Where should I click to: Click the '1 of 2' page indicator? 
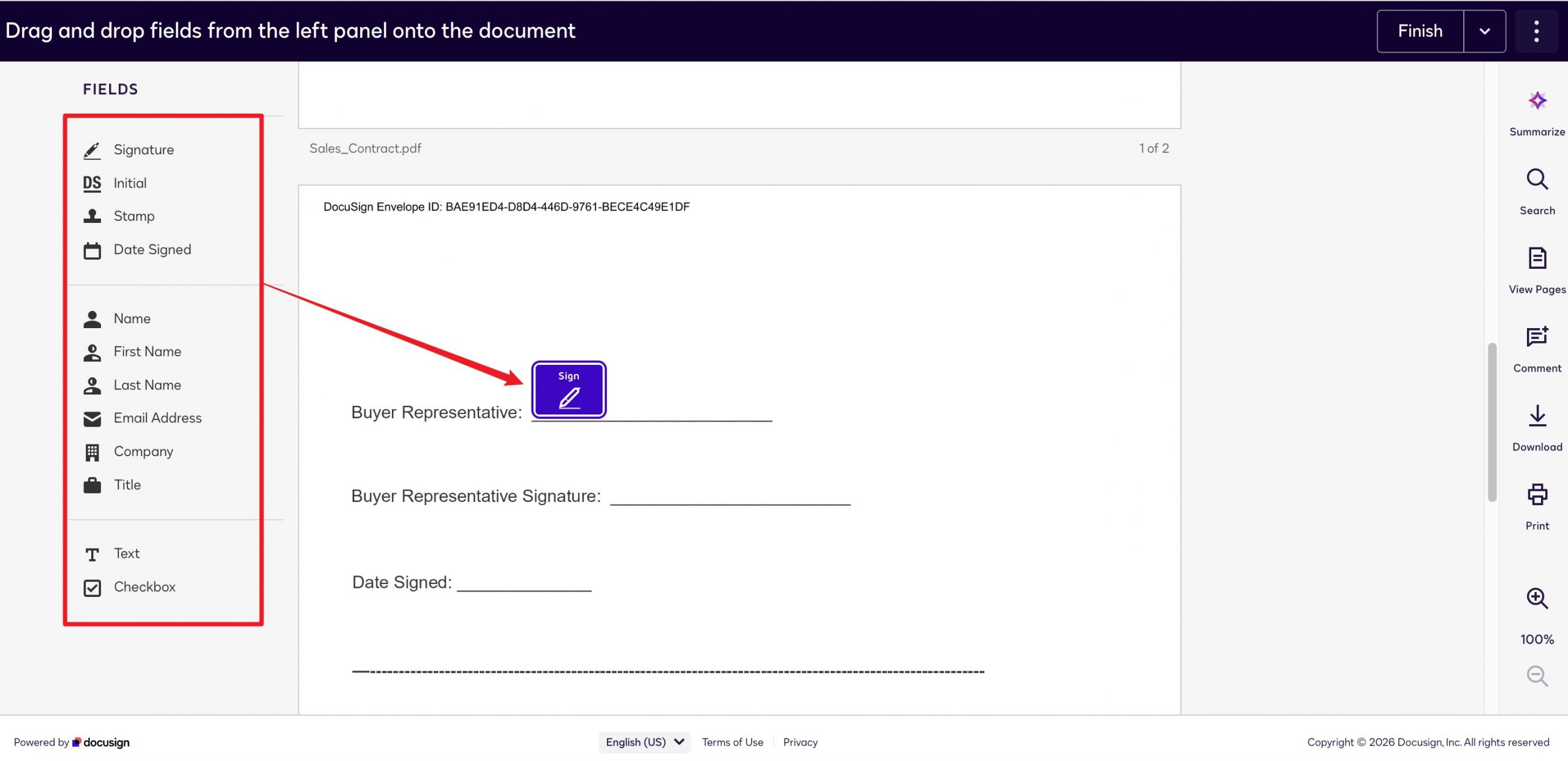coord(1154,148)
